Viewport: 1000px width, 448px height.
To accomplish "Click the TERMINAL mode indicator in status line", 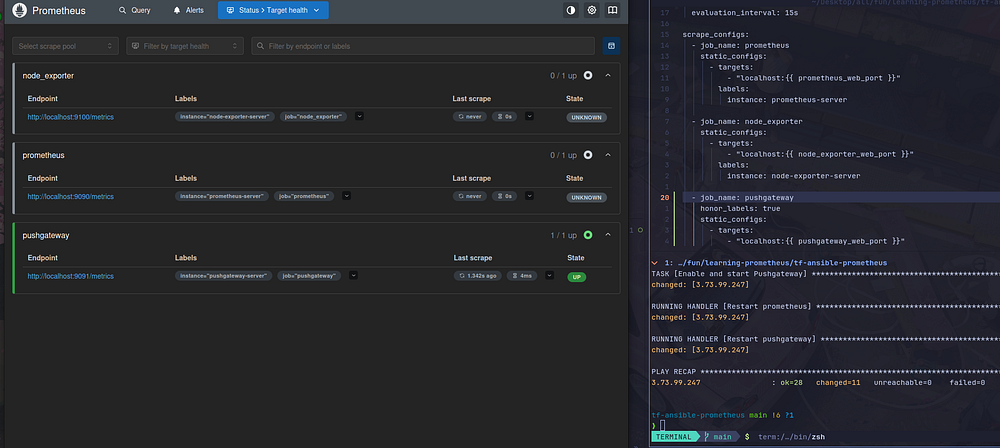I will point(676,437).
